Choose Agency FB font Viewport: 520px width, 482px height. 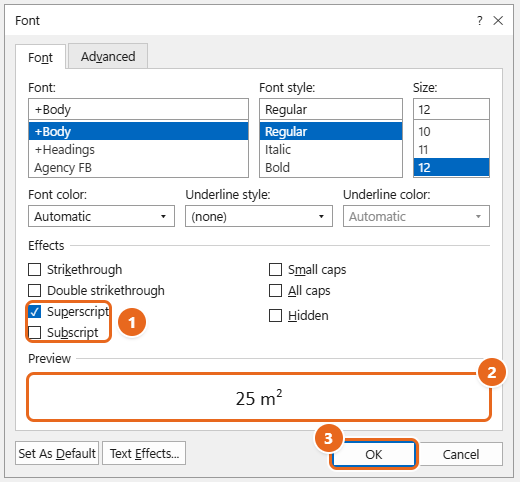click(x=138, y=167)
